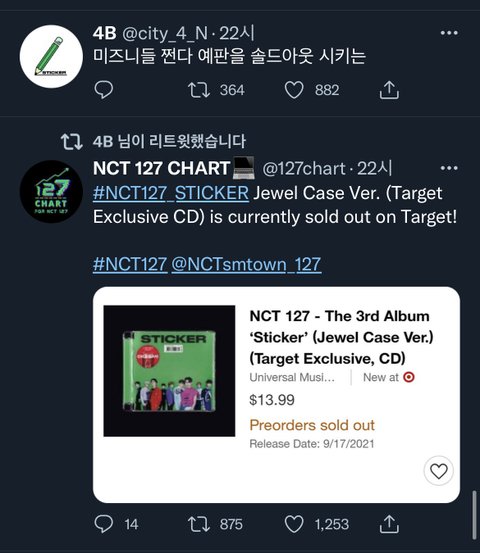The width and height of the screenshot is (480, 553).
Task: Share the NCT 127 CHART tweet
Action: pos(389,524)
